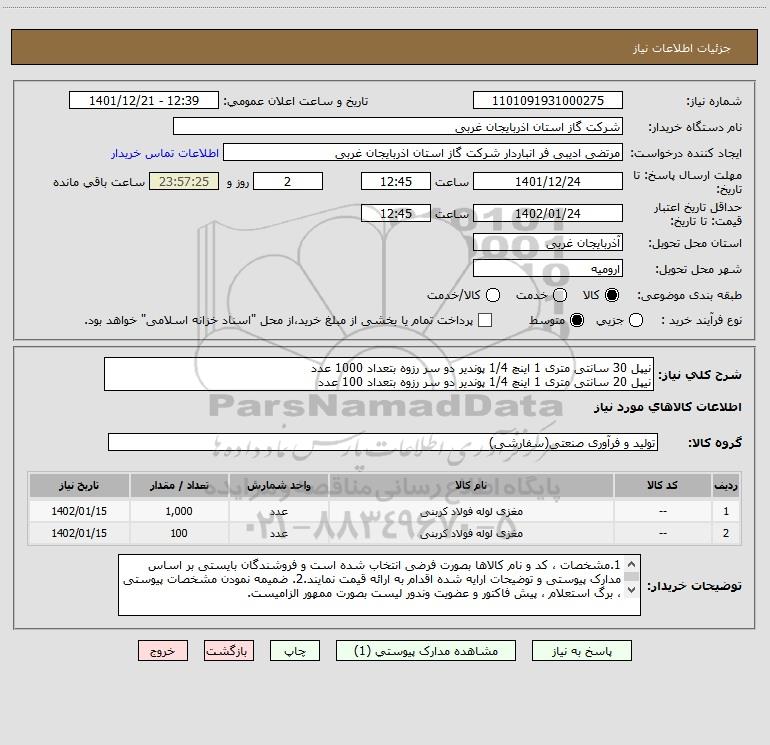This screenshot has width=770, height=745.
Task: Click the تعداد / مقدار column header
Action: click(179, 485)
